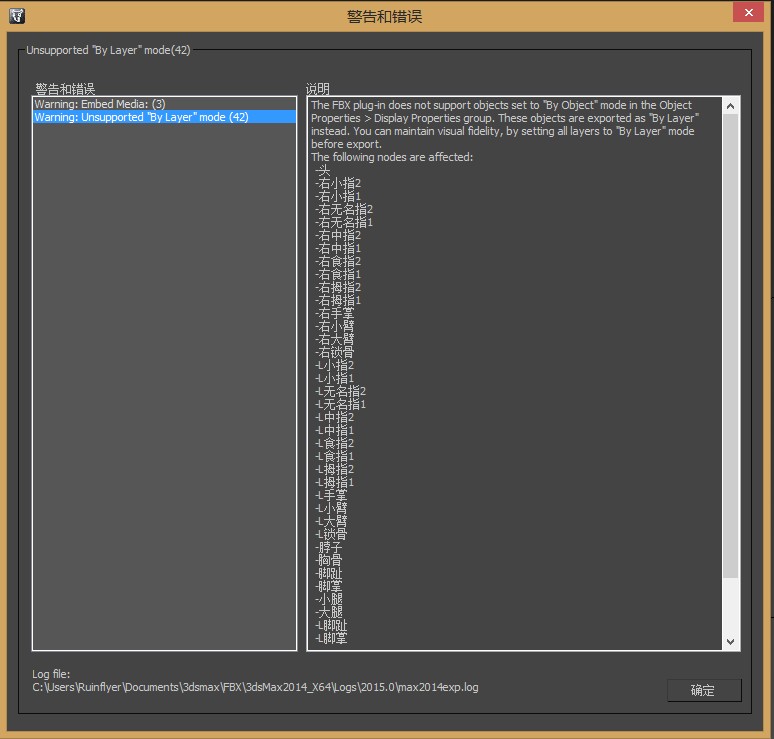Click the 'The following nodes are affected:' line
774x739 pixels.
click(x=392, y=157)
